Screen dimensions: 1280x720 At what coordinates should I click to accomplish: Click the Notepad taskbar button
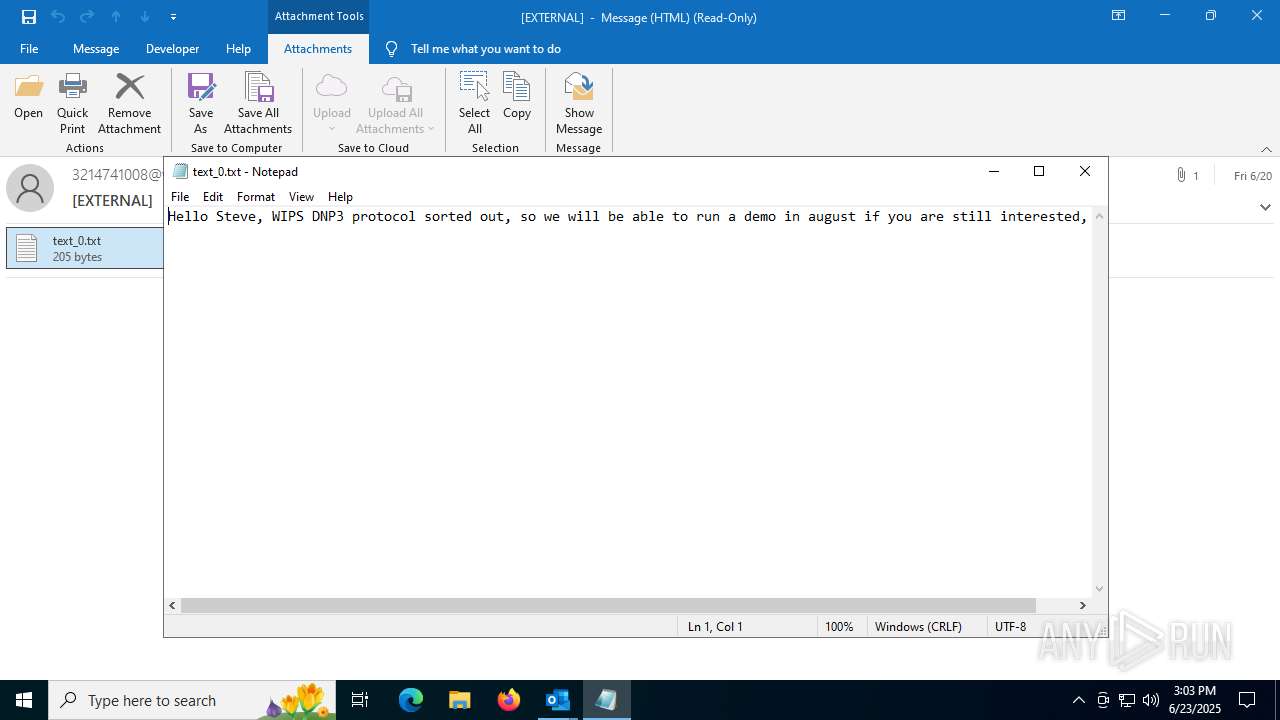tap(606, 700)
